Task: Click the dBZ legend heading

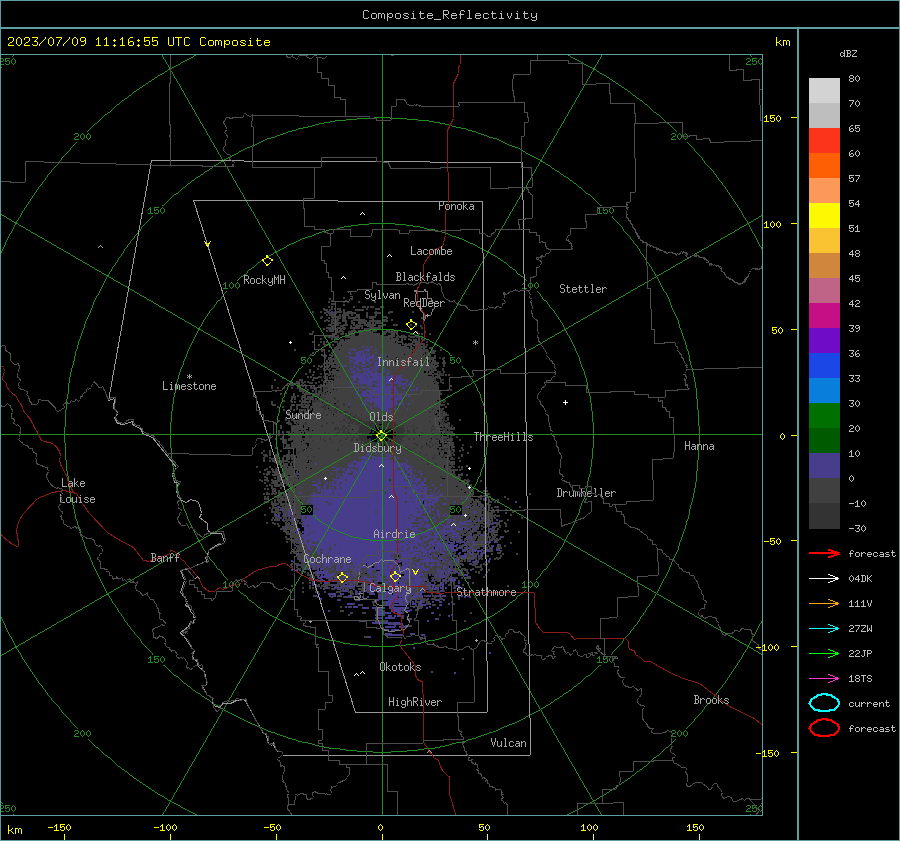Action: 848,53
